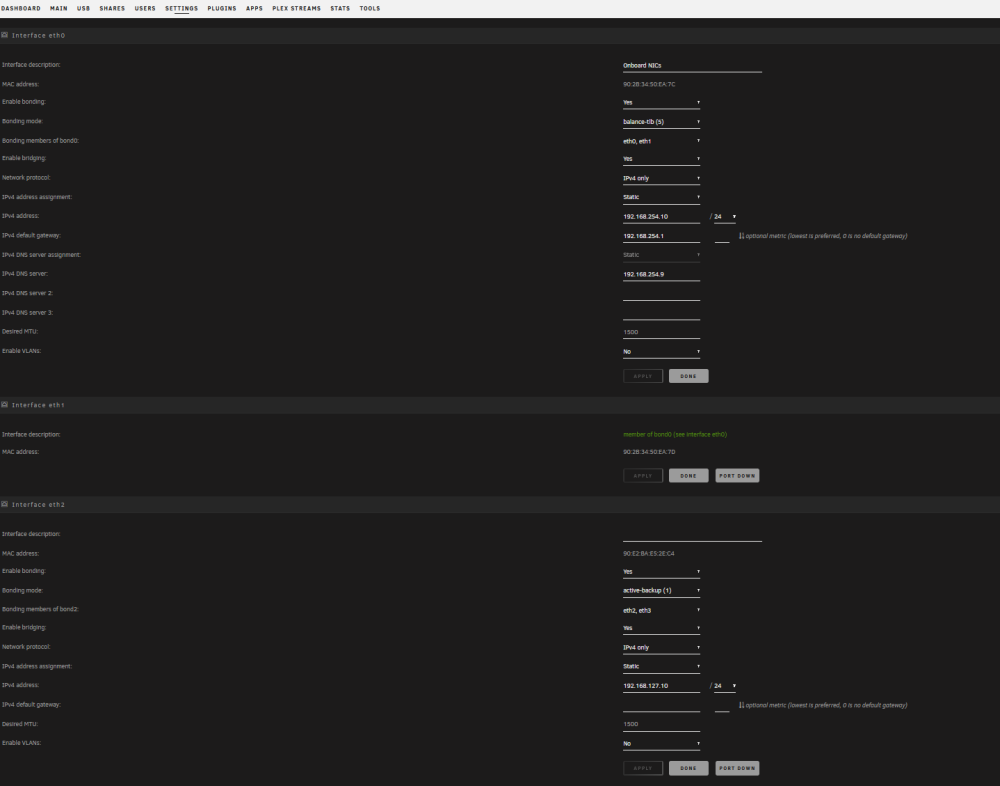1000x786 pixels.
Task: Click the Interface eth2 section icon
Action: (x=4, y=504)
